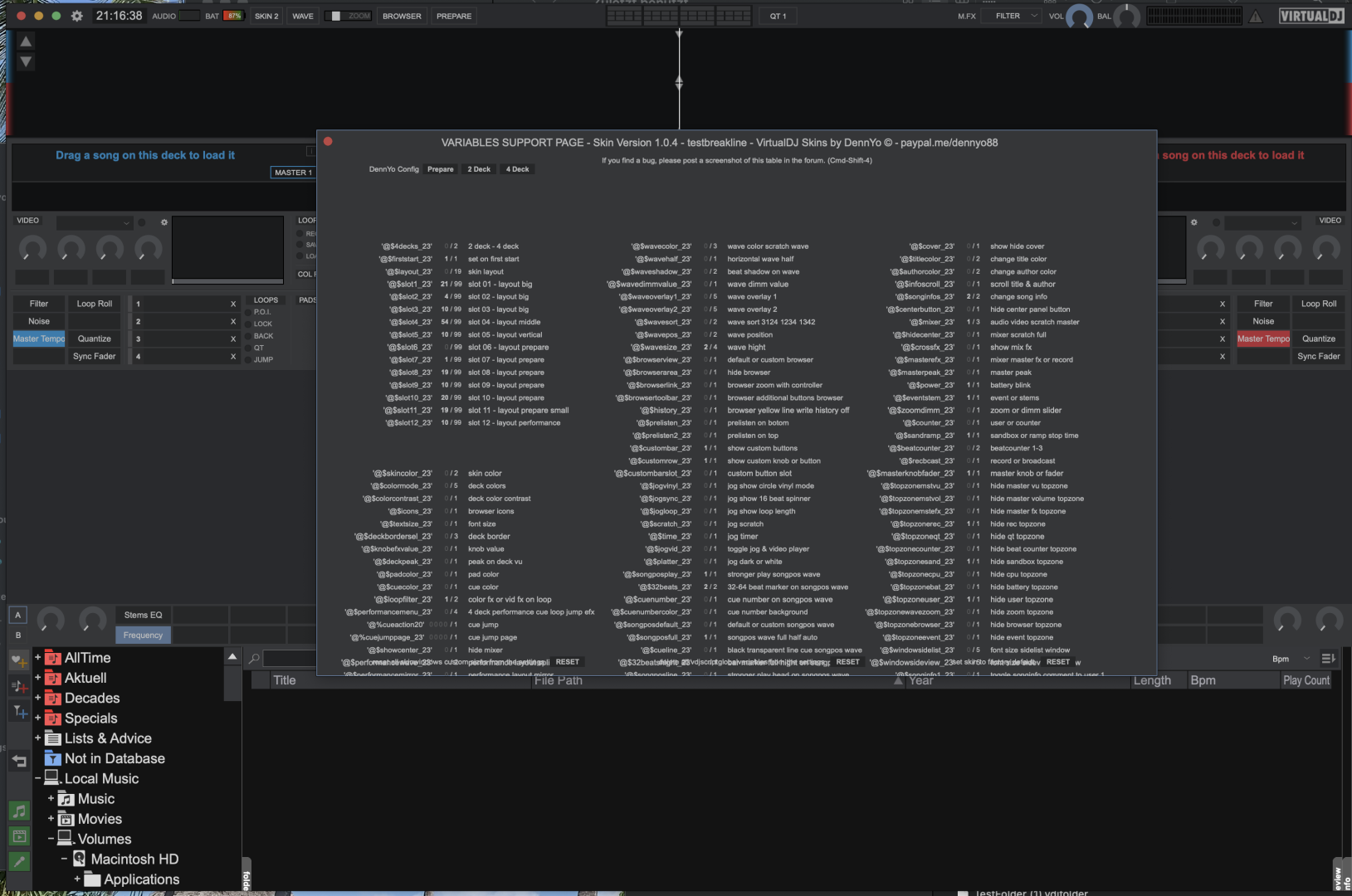1352x896 pixels.
Task: Switch to 4 Deck config tab
Action: coord(518,169)
